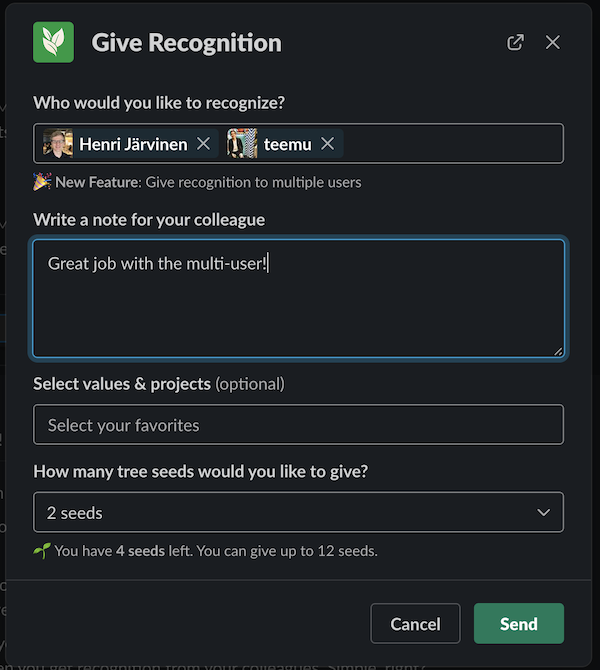Expand the seeds amount chevron

point(543,512)
